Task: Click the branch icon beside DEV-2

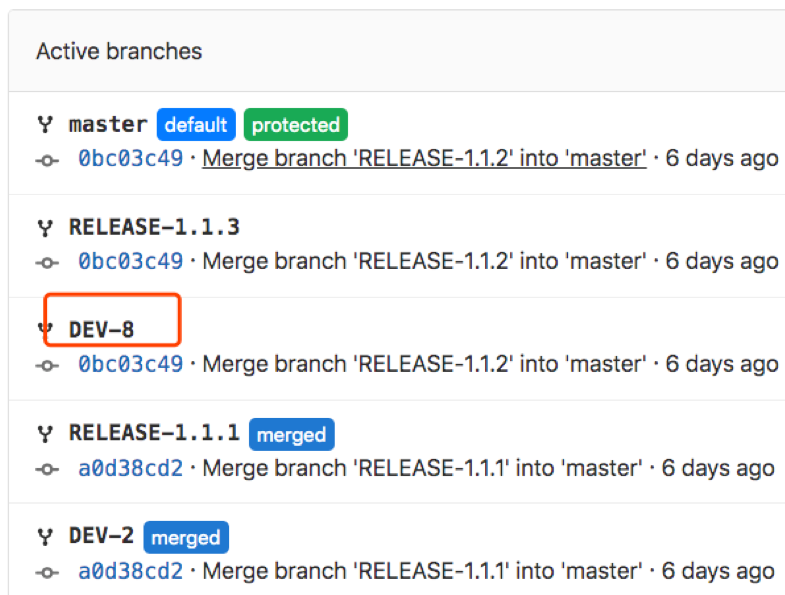Action: [x=45, y=536]
